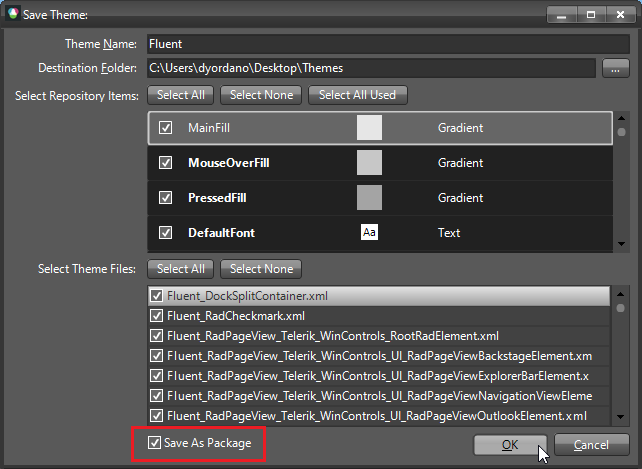Screen dimensions: 642x469
Task: Click the Select All Used button
Action: pyautogui.click(x=357, y=95)
